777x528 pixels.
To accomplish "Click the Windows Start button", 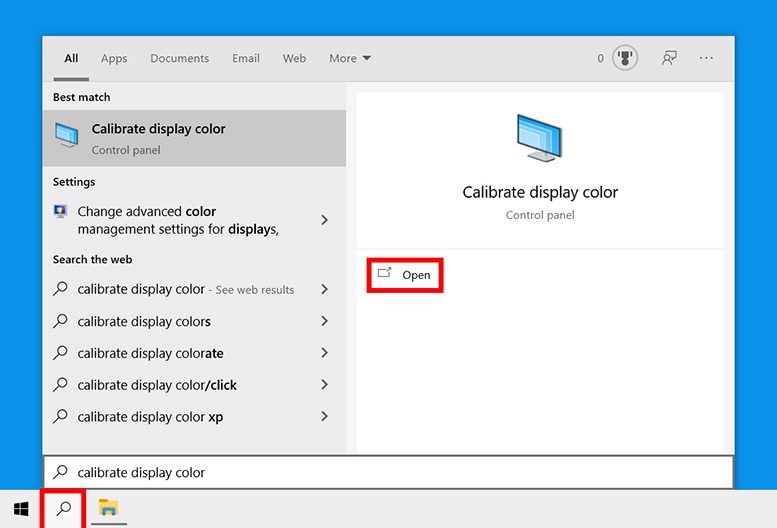I will (x=21, y=509).
